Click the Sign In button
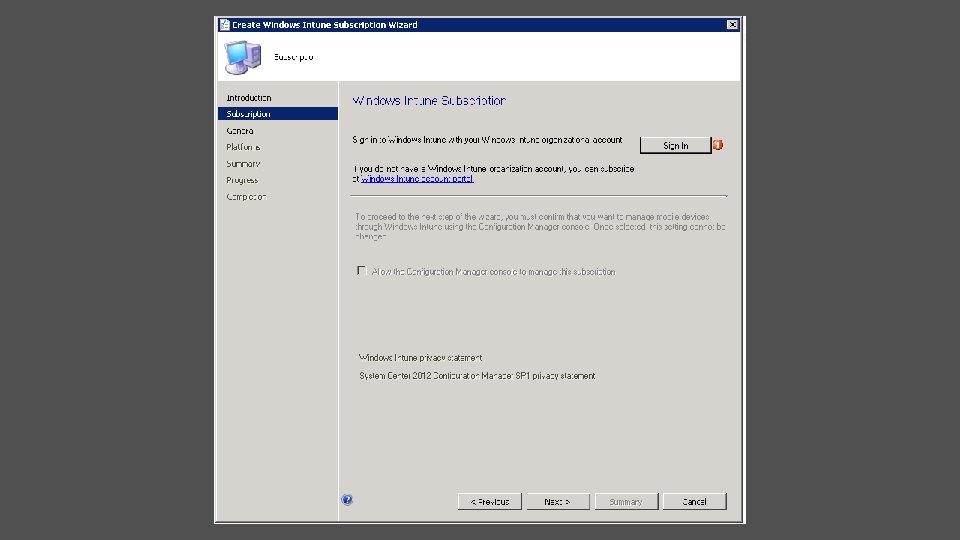Screen dimensions: 960x540 click(675, 145)
